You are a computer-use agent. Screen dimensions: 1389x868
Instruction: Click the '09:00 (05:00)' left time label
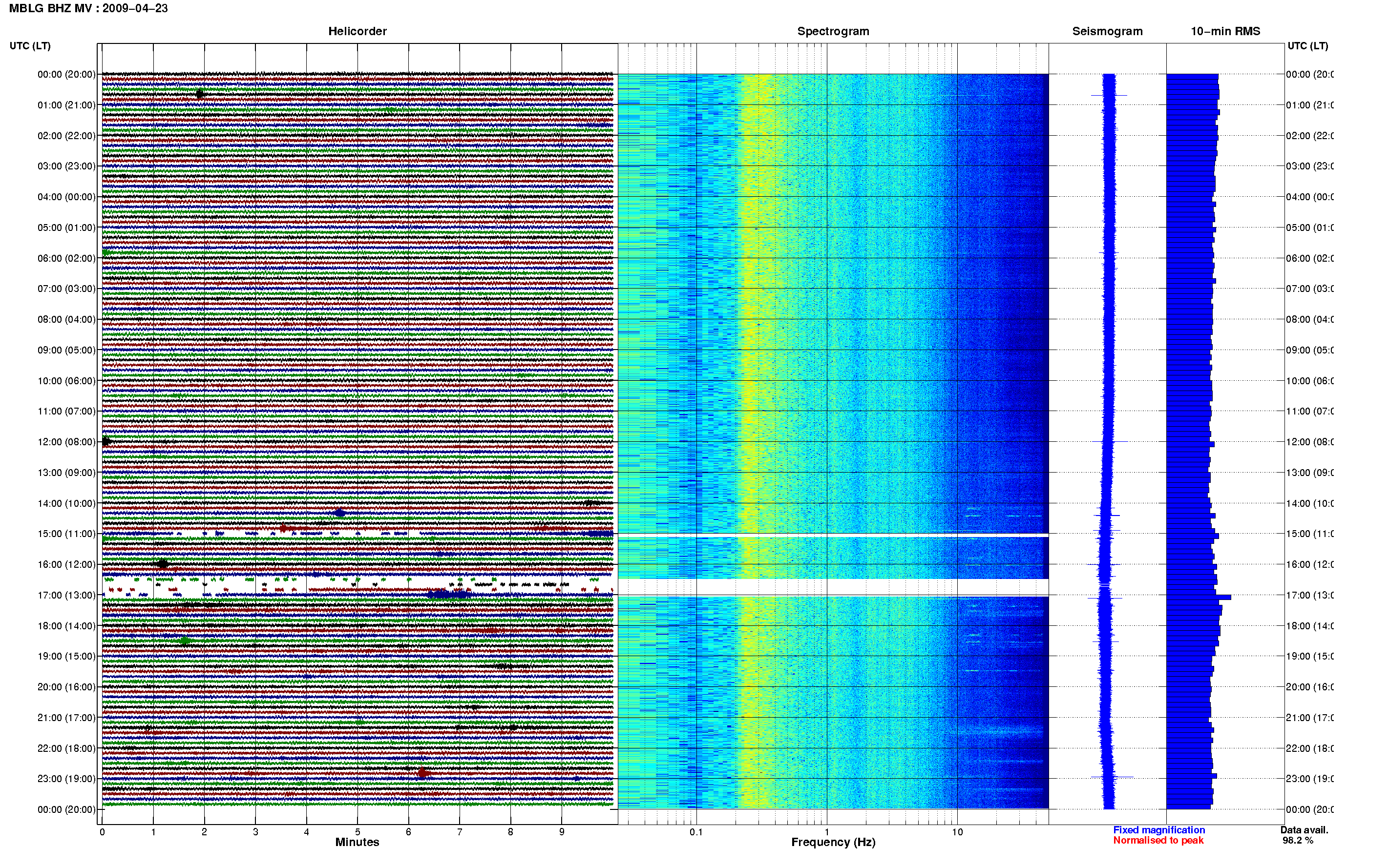pyautogui.click(x=66, y=350)
